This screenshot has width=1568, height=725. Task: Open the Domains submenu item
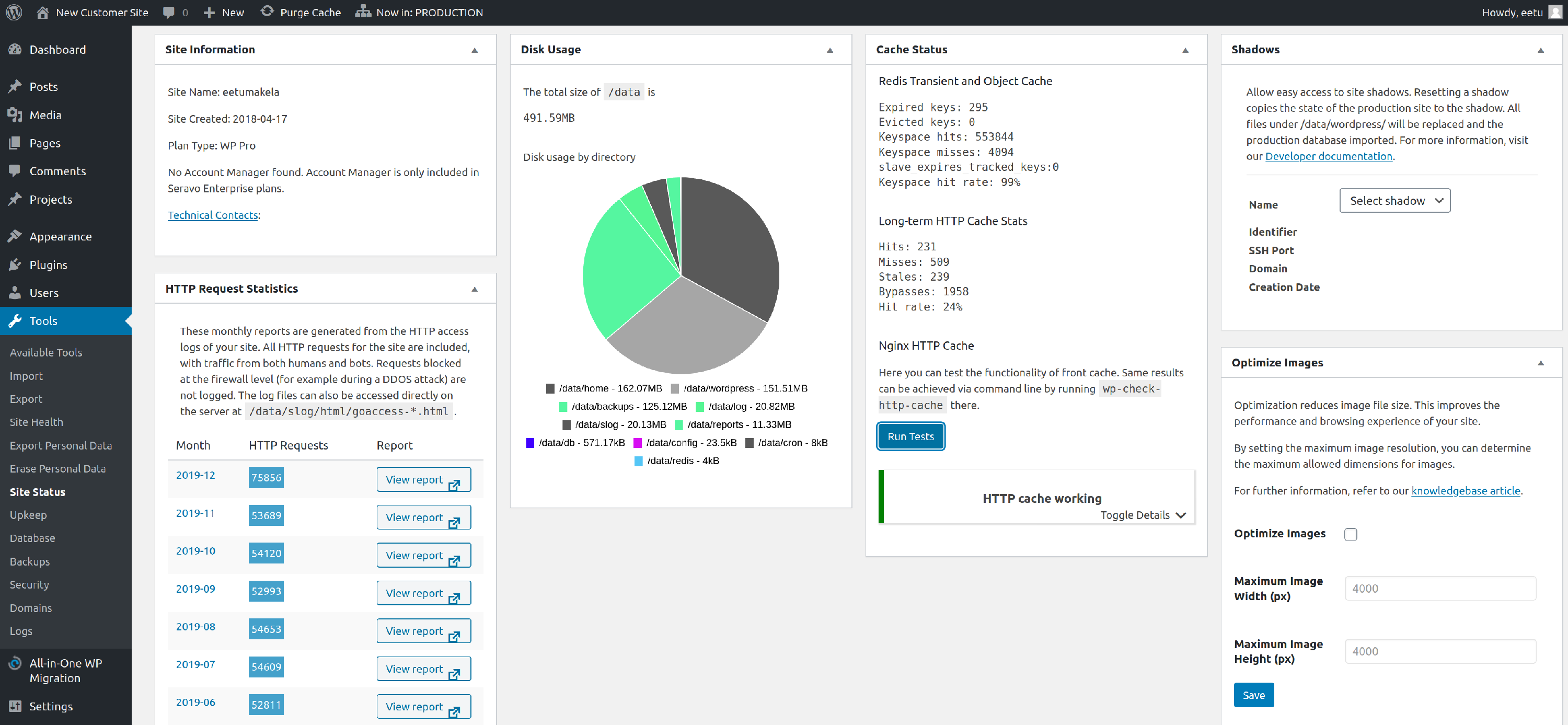30,608
